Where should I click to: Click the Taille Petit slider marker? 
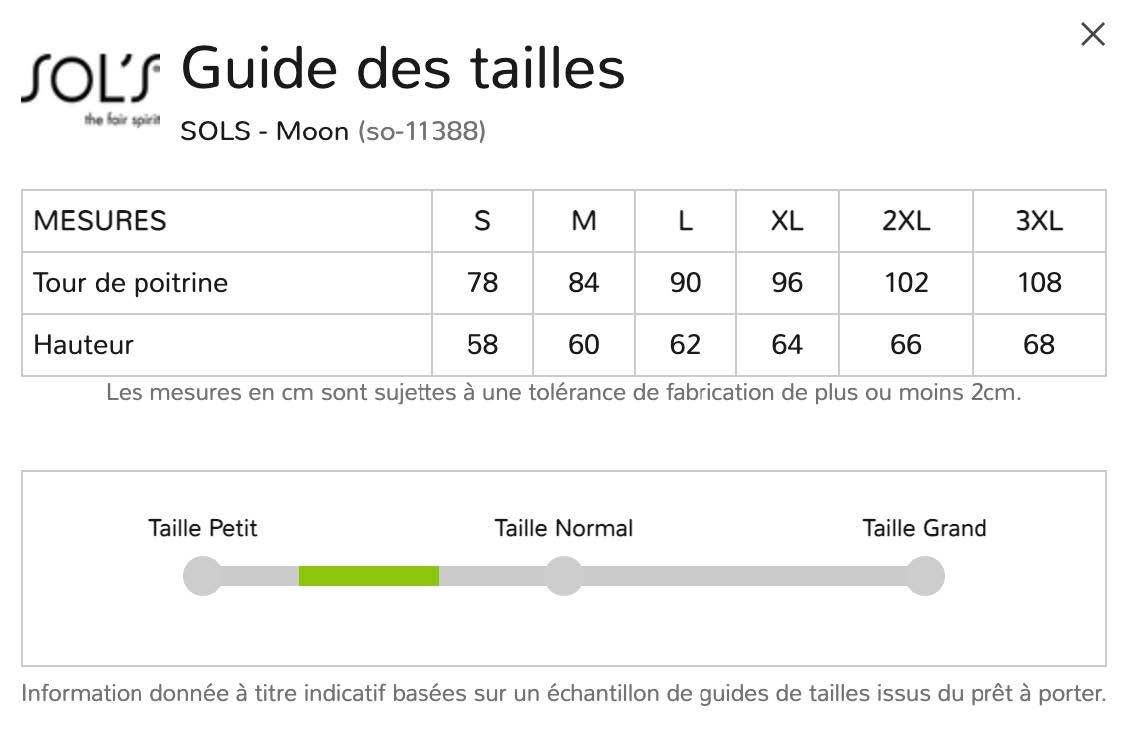(203, 576)
